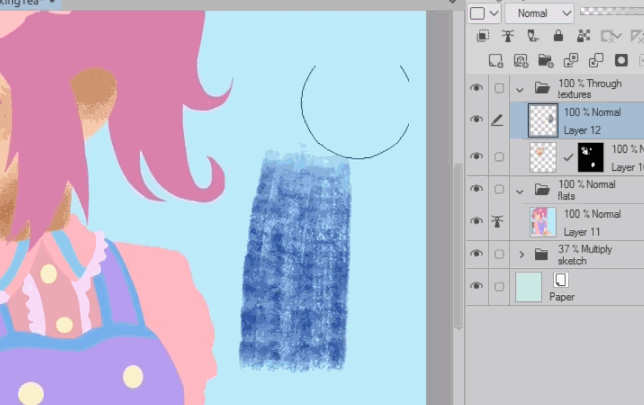Create a new vector layer
The width and height of the screenshot is (644, 405).
tap(521, 61)
